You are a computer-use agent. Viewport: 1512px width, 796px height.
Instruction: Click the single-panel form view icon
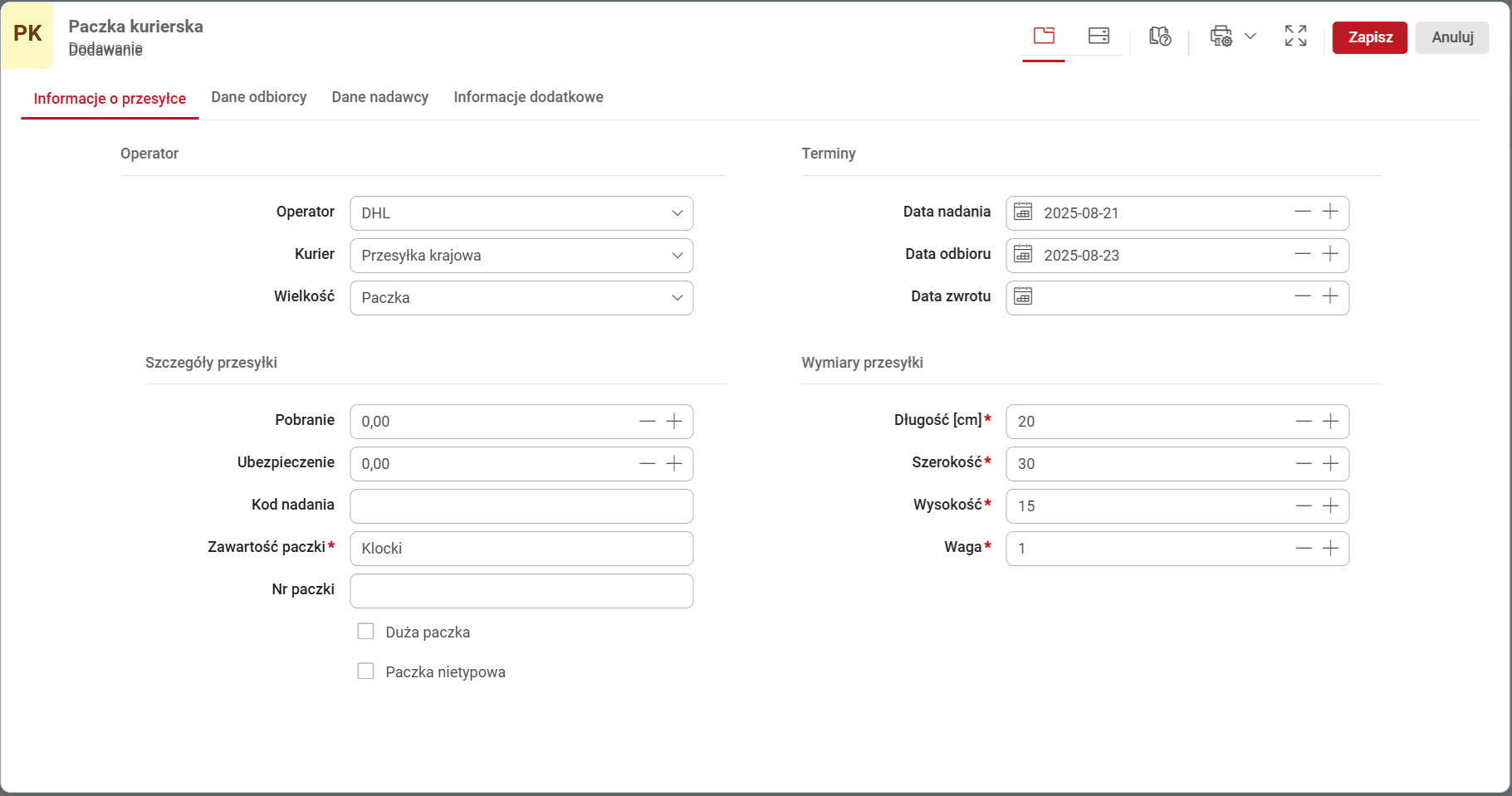(1044, 36)
